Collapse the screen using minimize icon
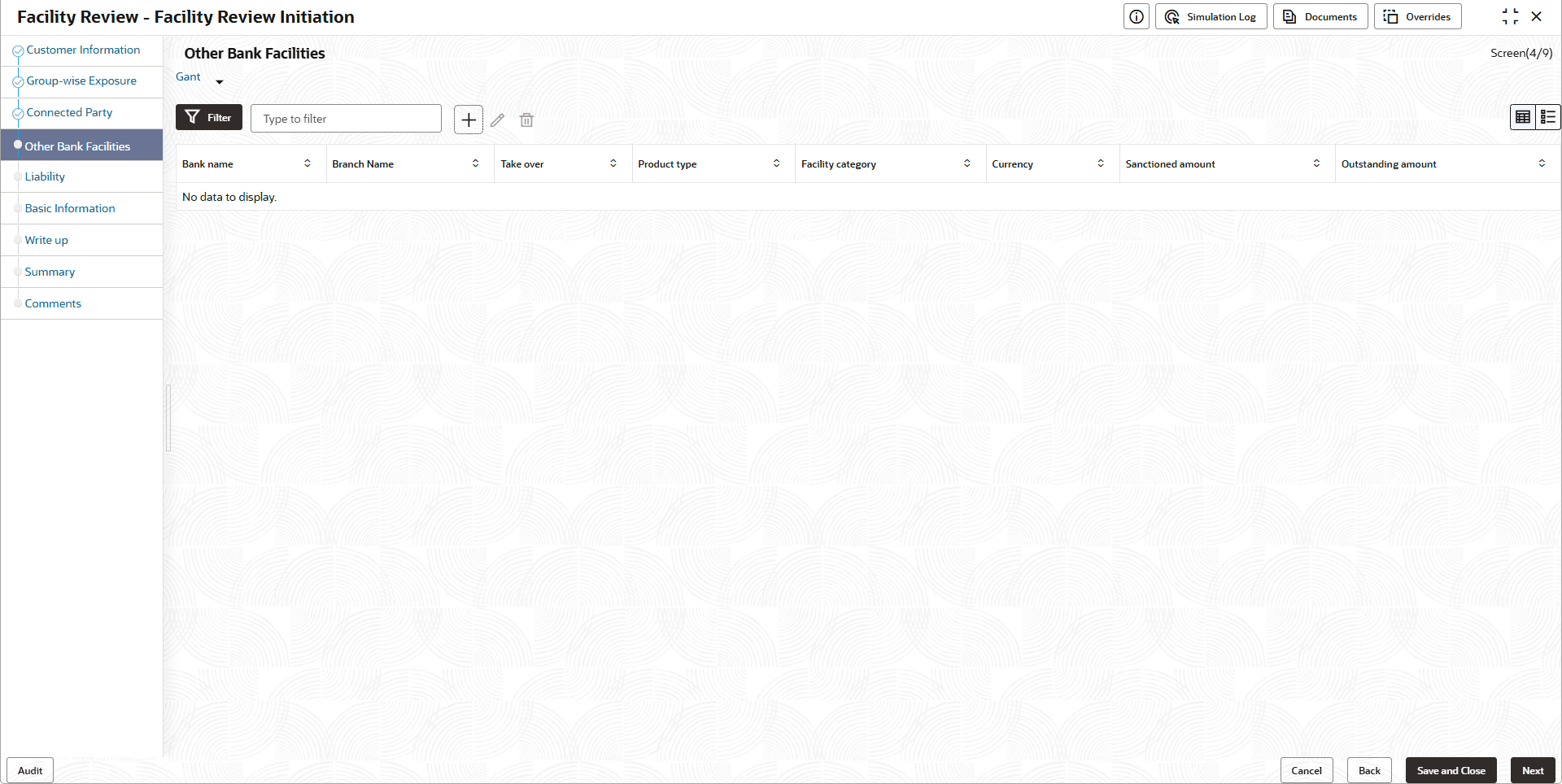This screenshot has height=784, width=1562. (x=1510, y=17)
